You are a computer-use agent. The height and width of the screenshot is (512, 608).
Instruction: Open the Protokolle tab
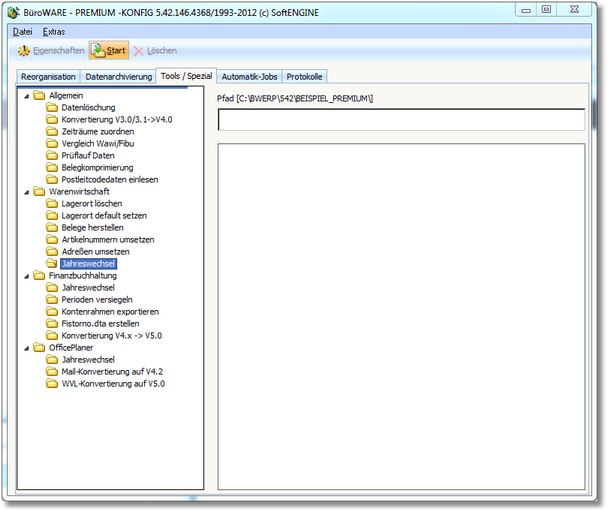305,77
